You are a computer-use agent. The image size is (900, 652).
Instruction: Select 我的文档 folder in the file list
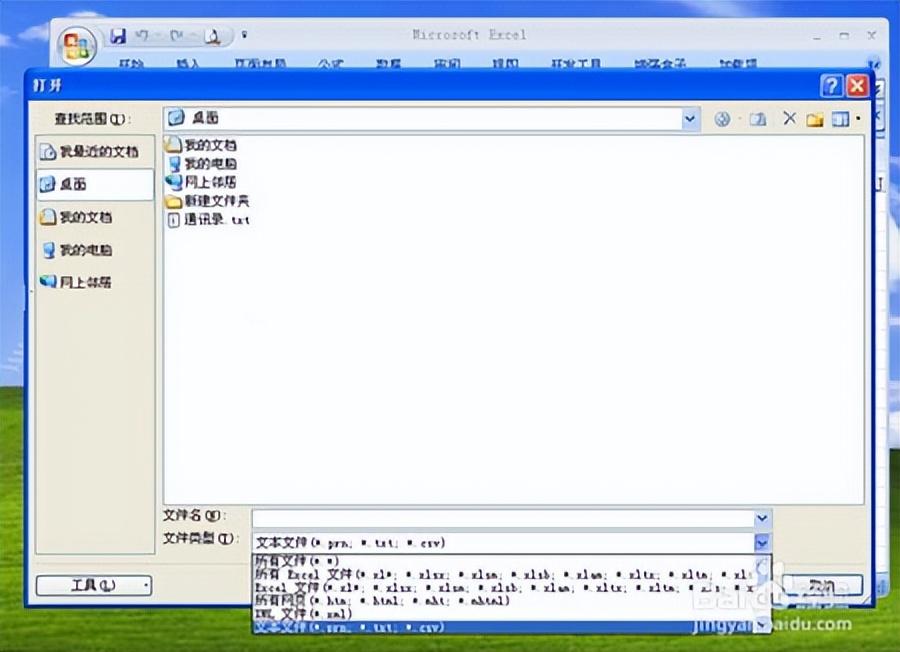202,145
